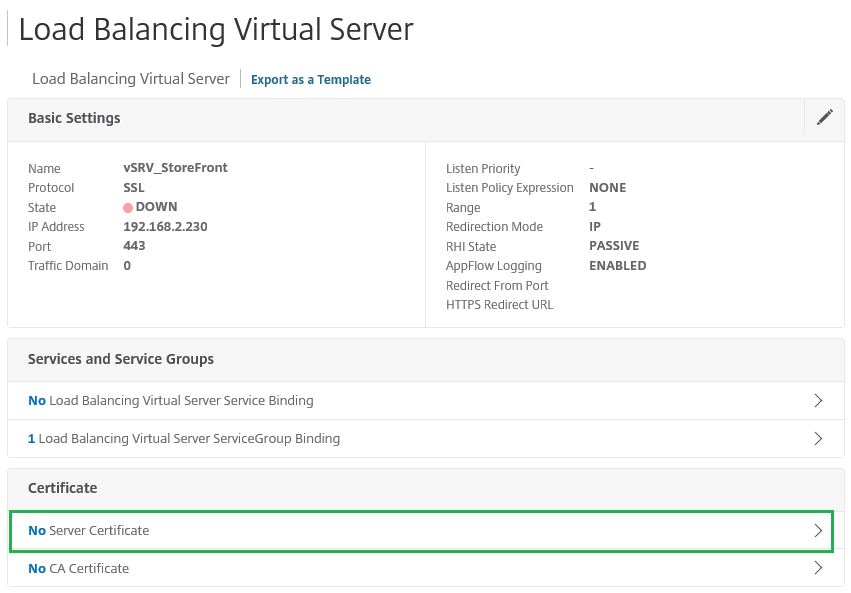Select the Load Balancing Virtual Server page title

216,29
